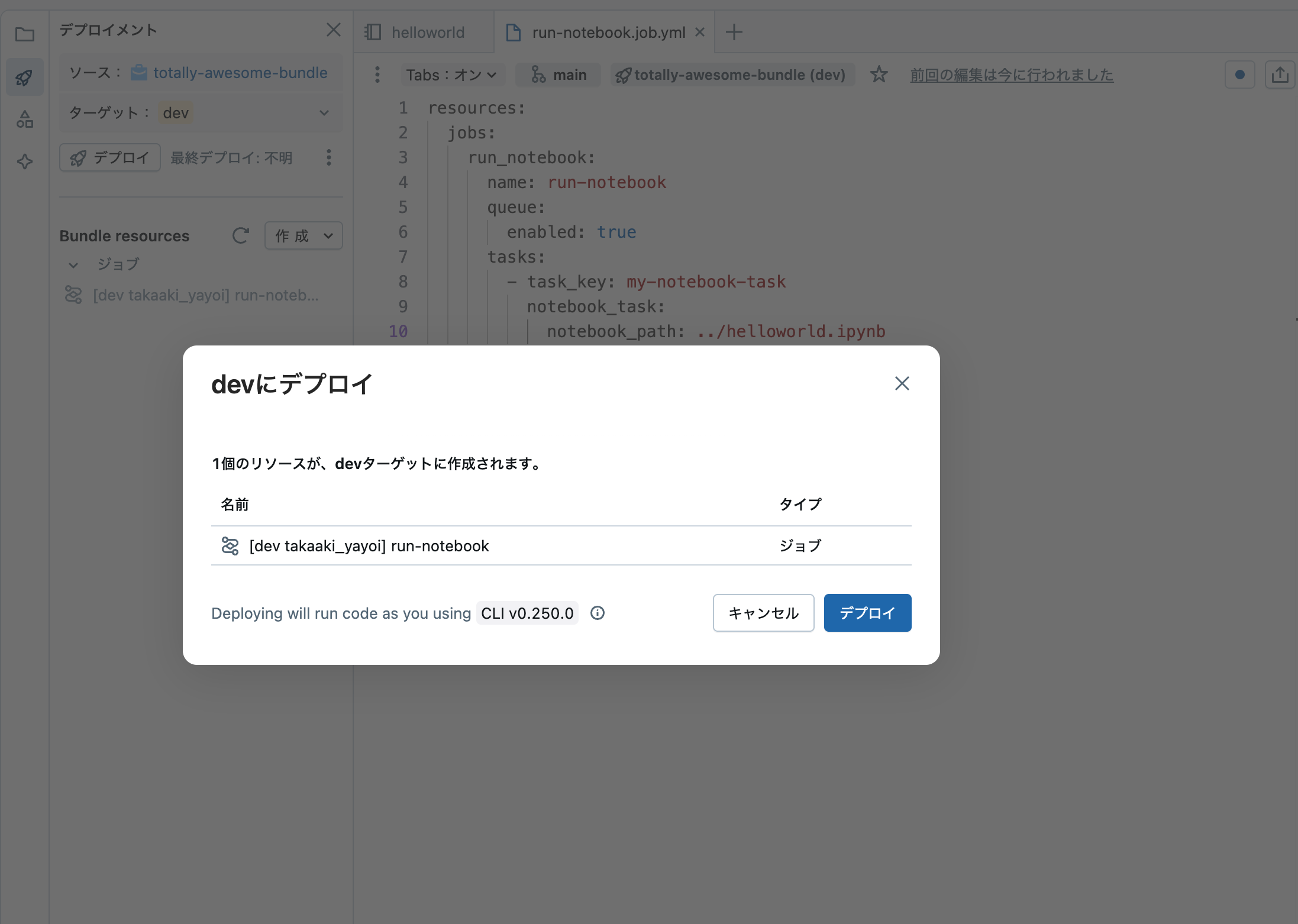Open the editor options kebab menu

[377, 75]
